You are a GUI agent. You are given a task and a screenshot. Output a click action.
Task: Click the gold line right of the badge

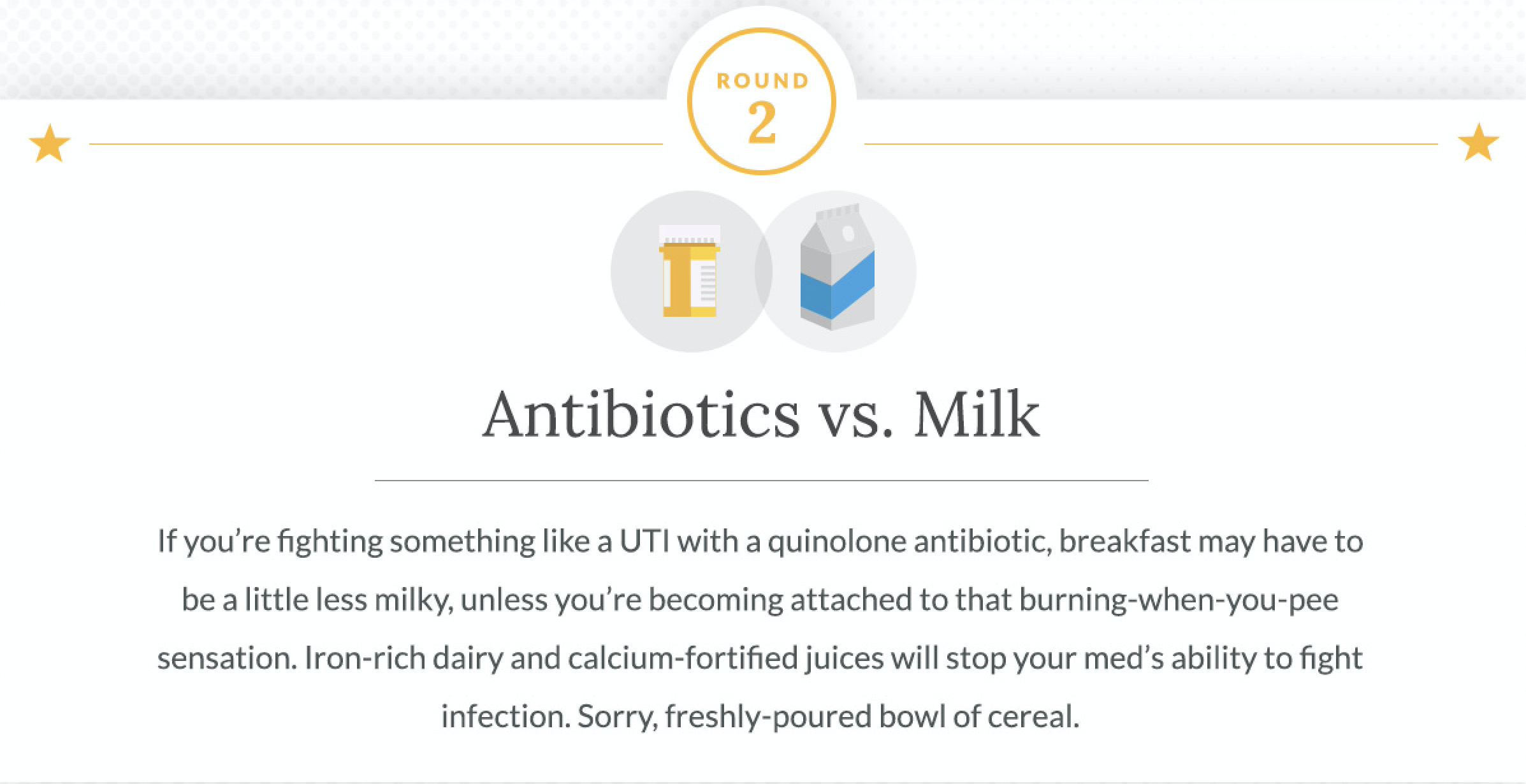pyautogui.click(x=1151, y=144)
